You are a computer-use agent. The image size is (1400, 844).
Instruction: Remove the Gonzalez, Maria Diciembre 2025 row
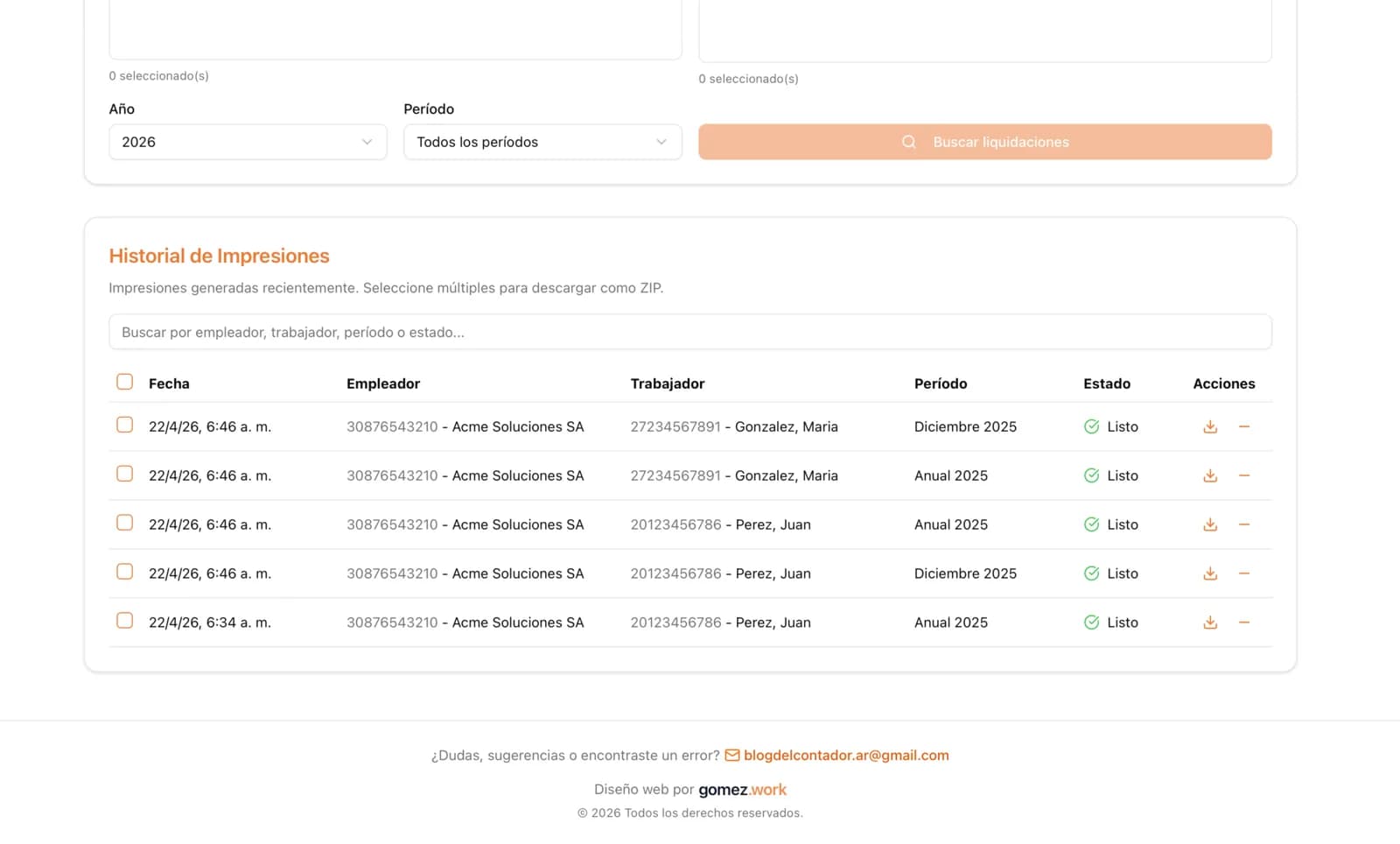1244,427
